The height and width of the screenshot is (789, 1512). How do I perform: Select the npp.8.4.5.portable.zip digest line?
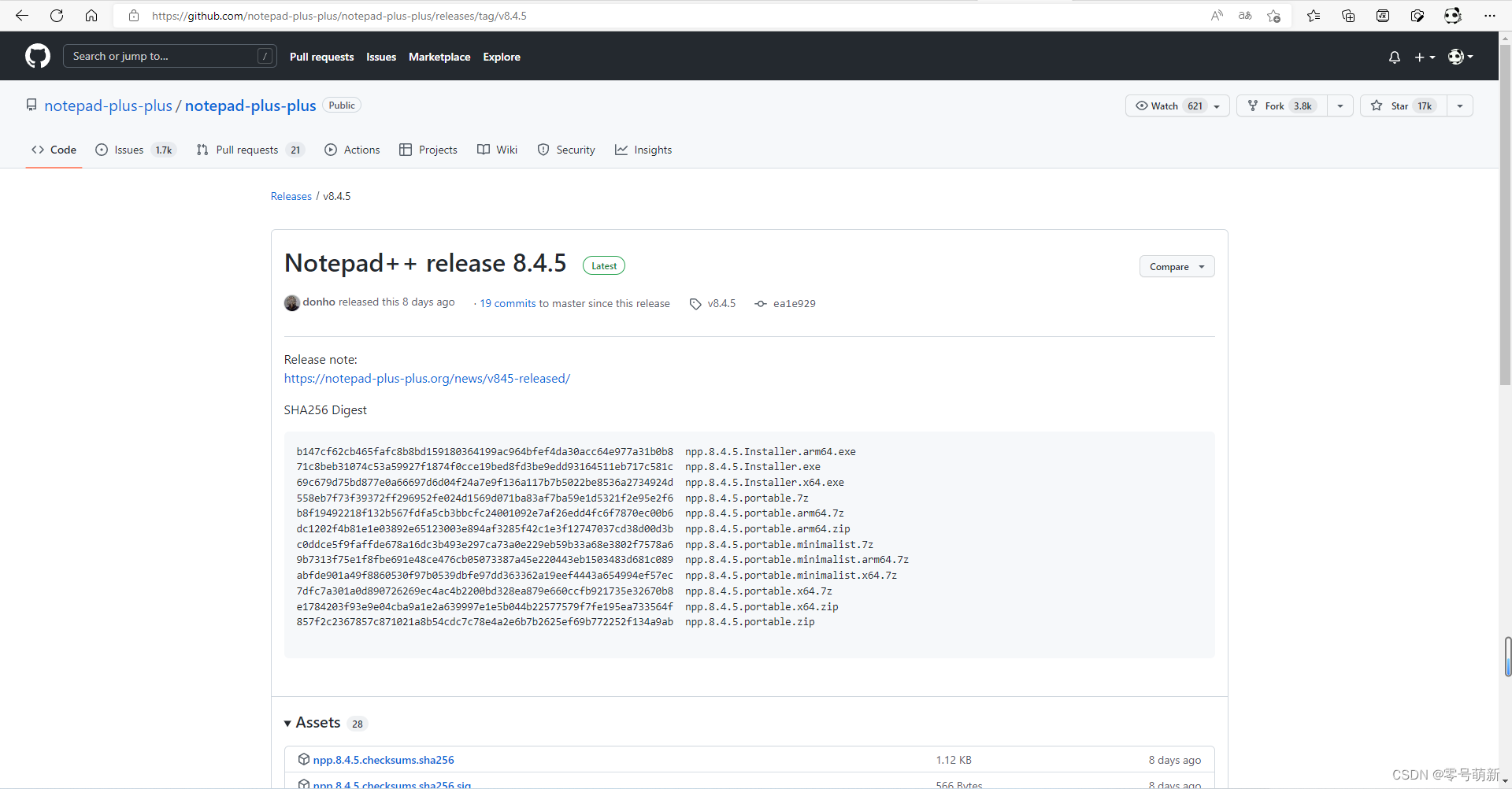click(x=555, y=622)
